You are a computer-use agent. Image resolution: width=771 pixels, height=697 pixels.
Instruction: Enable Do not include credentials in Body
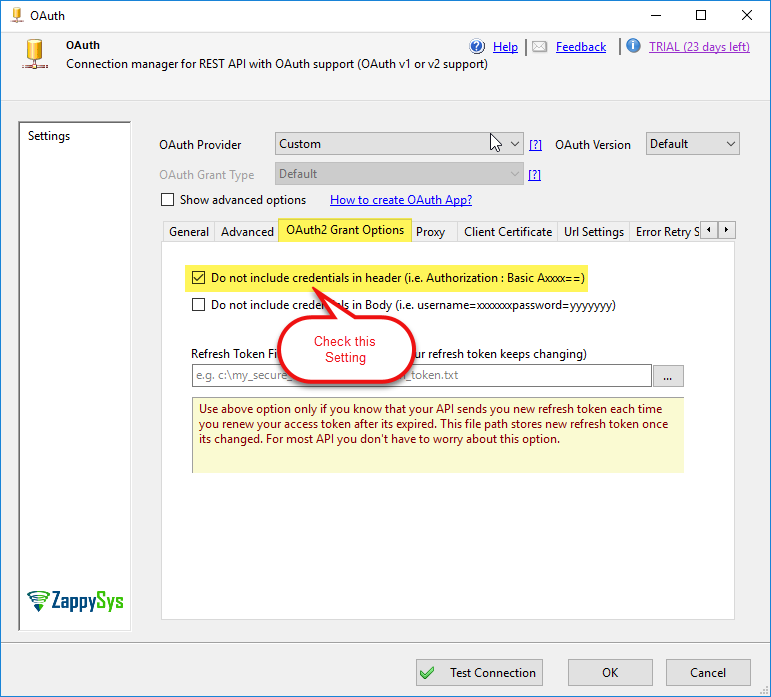tap(198, 305)
